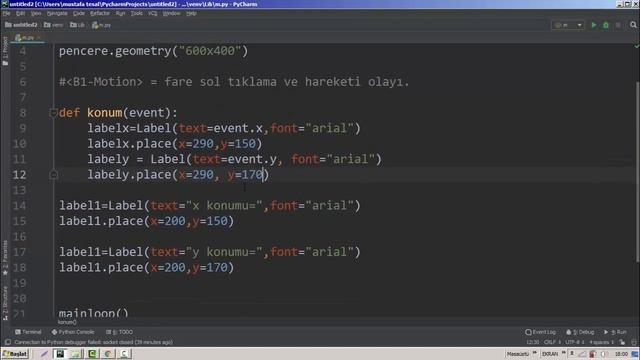Click debugger connection failed status message
Screen dimensions: 640x360
click(x=93, y=342)
